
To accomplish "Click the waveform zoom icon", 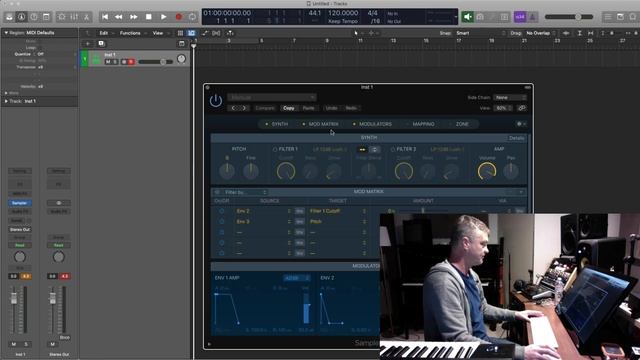I will 566,33.
